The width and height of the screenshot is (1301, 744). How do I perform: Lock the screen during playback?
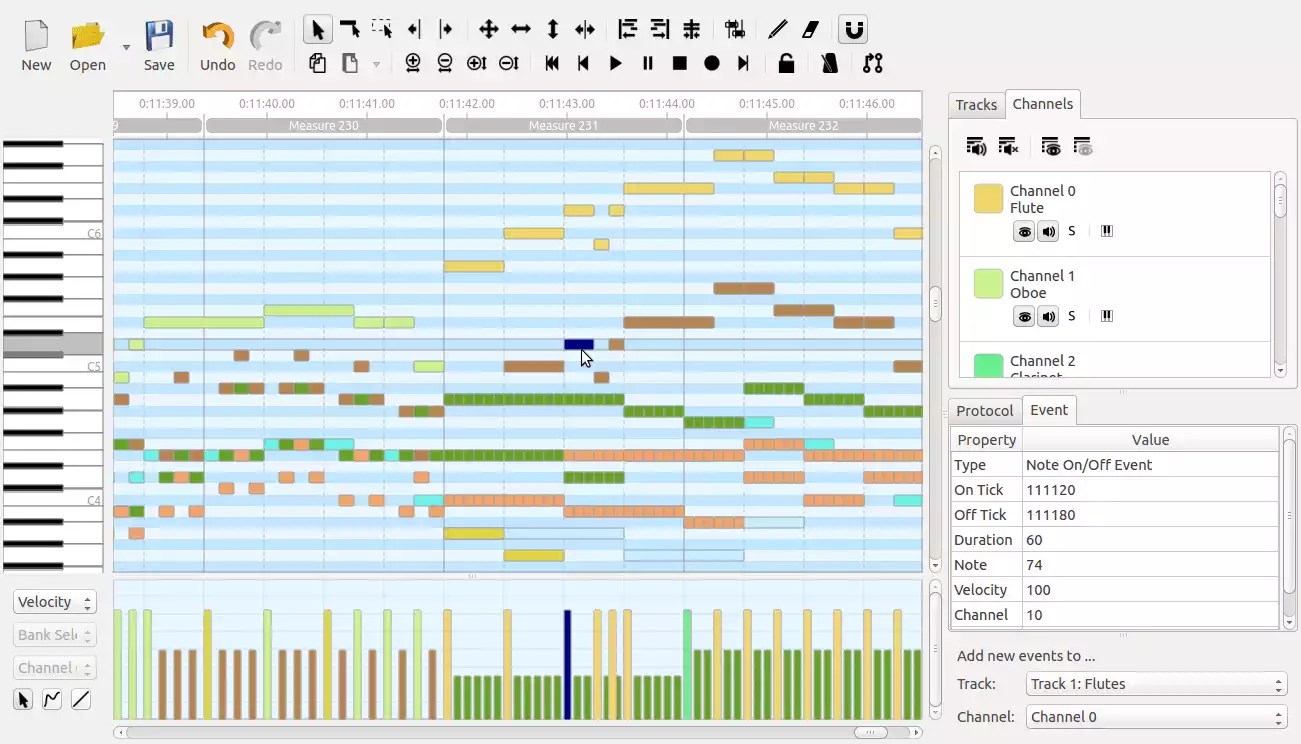786,63
